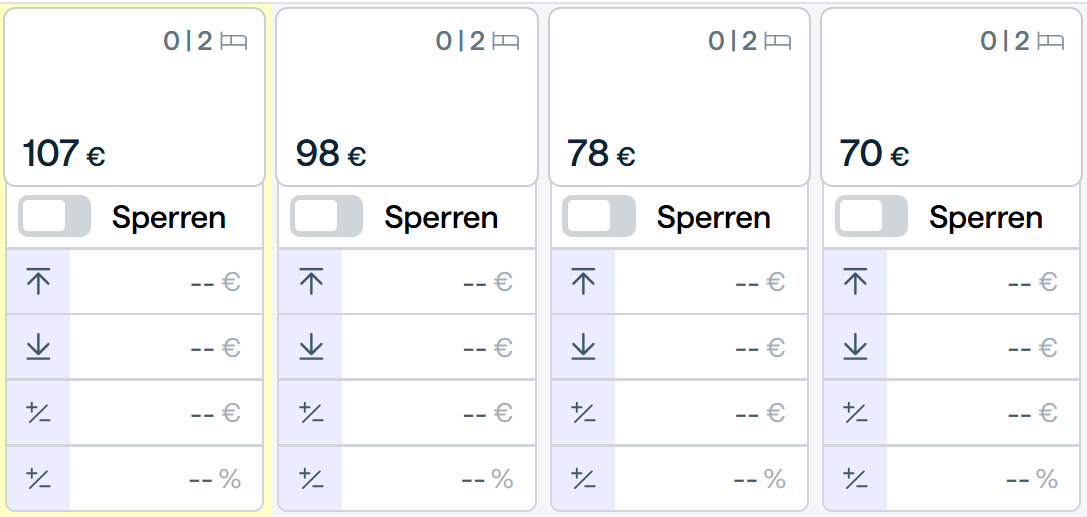Click the maximum price icon in the 107 € column
The image size is (1087, 517).
[x=38, y=281]
